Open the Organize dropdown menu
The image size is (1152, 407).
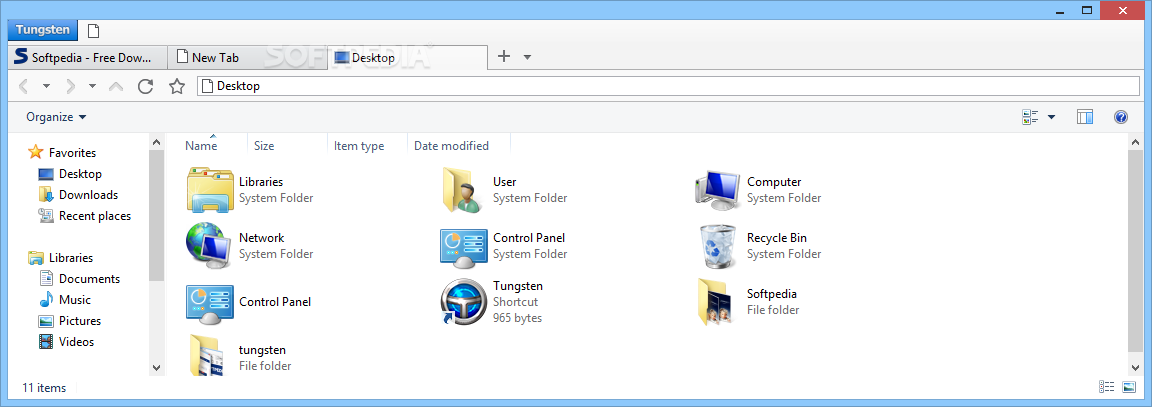click(56, 117)
